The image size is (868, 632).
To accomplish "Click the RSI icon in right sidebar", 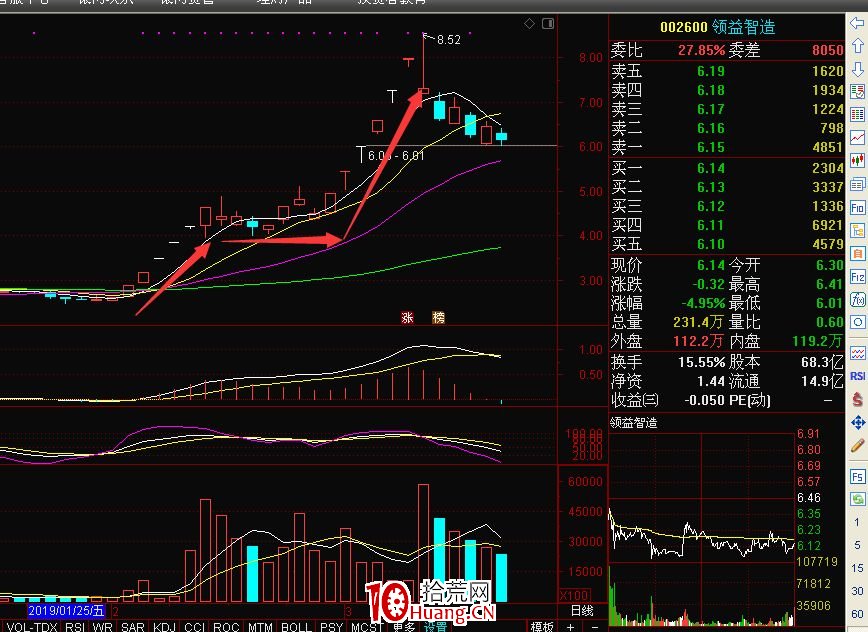I will tap(857, 376).
